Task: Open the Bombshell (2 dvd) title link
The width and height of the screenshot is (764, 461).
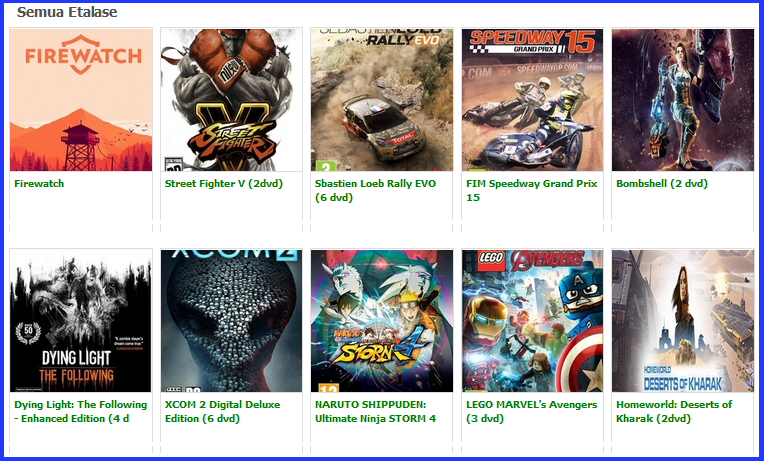Action: pos(662,184)
